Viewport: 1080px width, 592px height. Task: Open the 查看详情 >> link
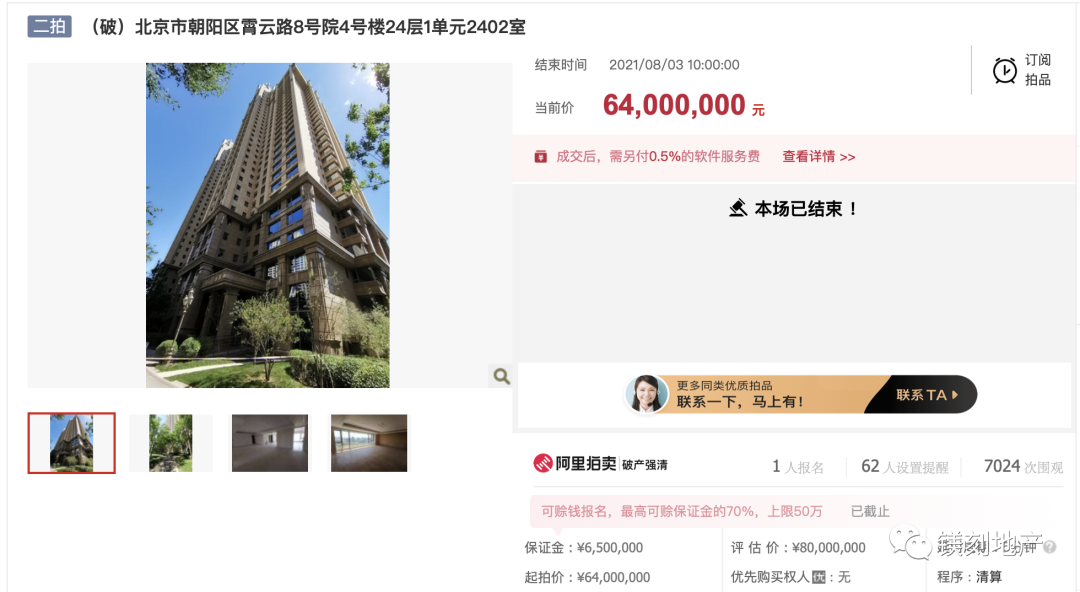pyautogui.click(x=819, y=157)
